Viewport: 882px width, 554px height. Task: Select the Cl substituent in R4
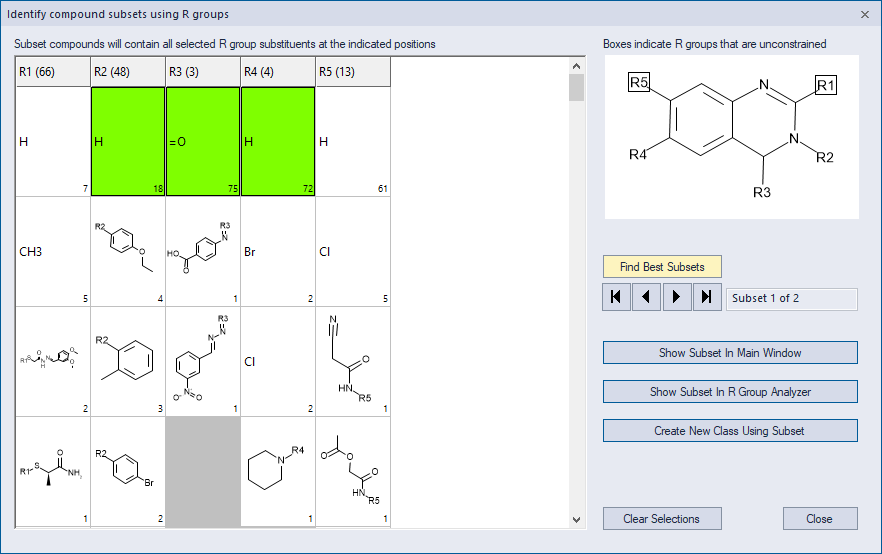(x=278, y=362)
